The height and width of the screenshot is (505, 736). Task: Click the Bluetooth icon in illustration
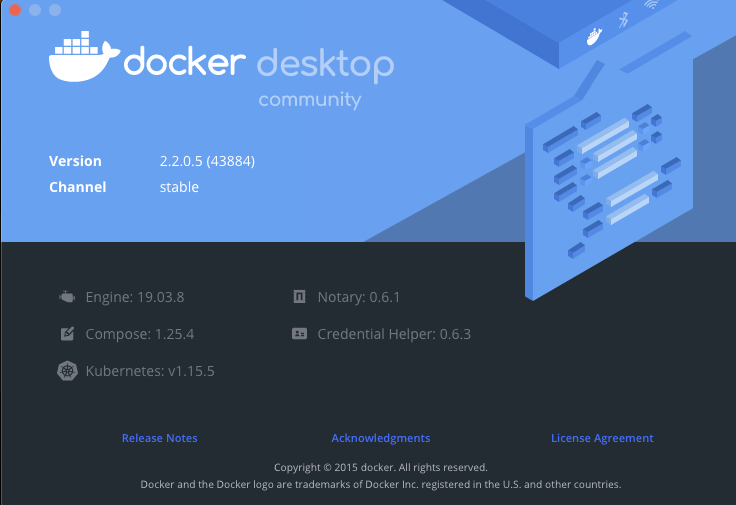624,20
